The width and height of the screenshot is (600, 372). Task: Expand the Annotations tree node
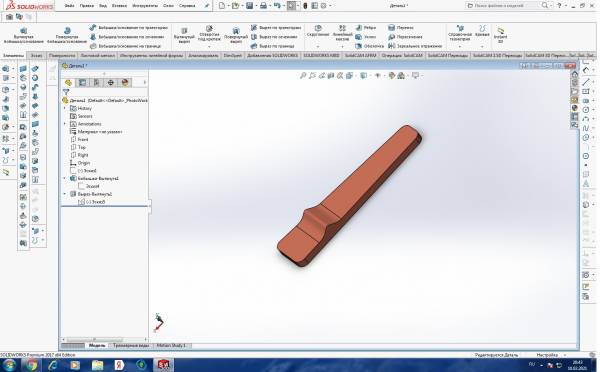(65, 124)
